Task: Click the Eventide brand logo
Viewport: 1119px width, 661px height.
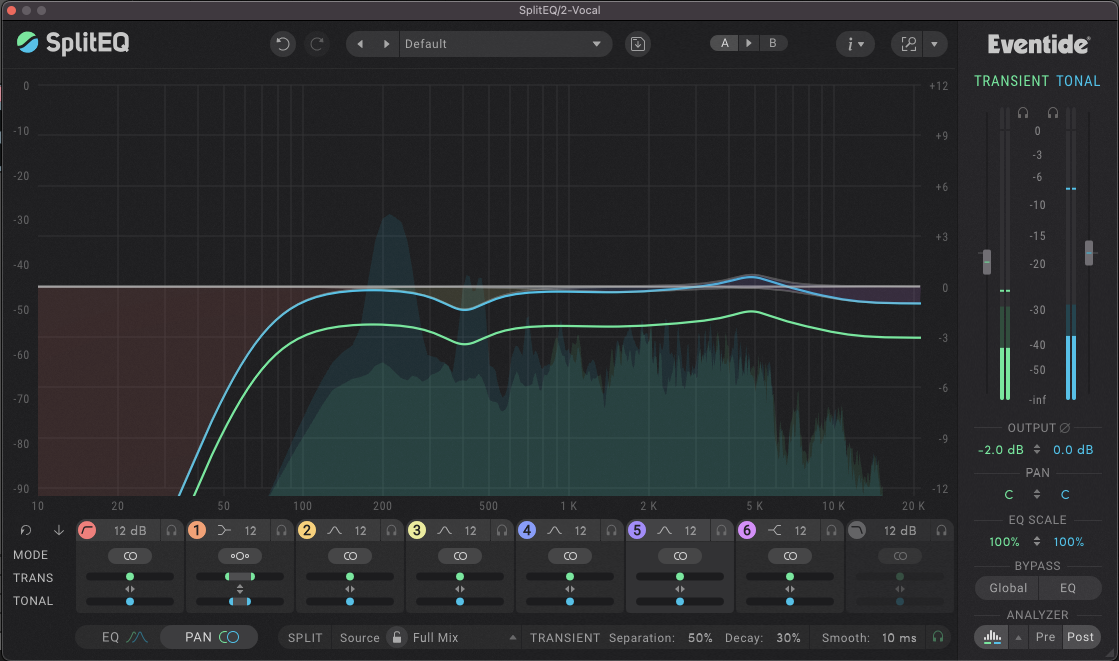Action: pos(1038,44)
